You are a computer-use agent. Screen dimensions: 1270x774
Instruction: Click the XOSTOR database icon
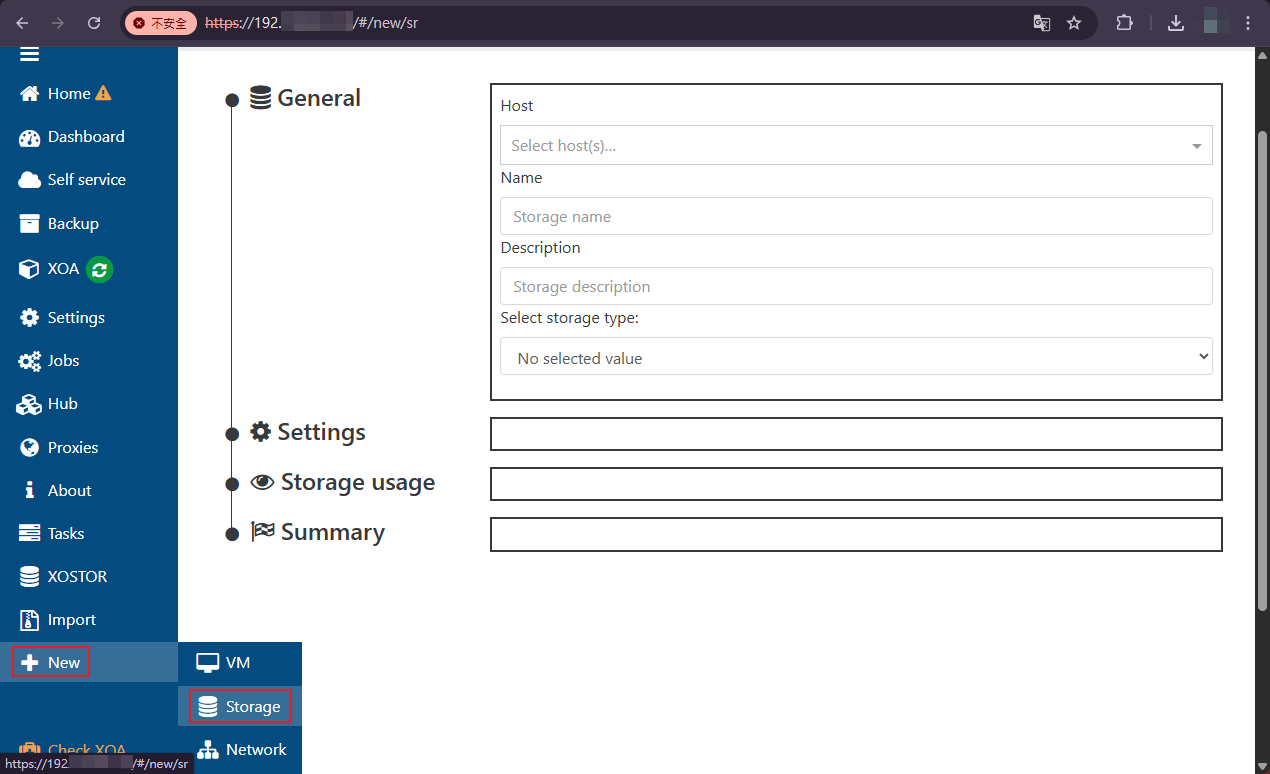(29, 577)
